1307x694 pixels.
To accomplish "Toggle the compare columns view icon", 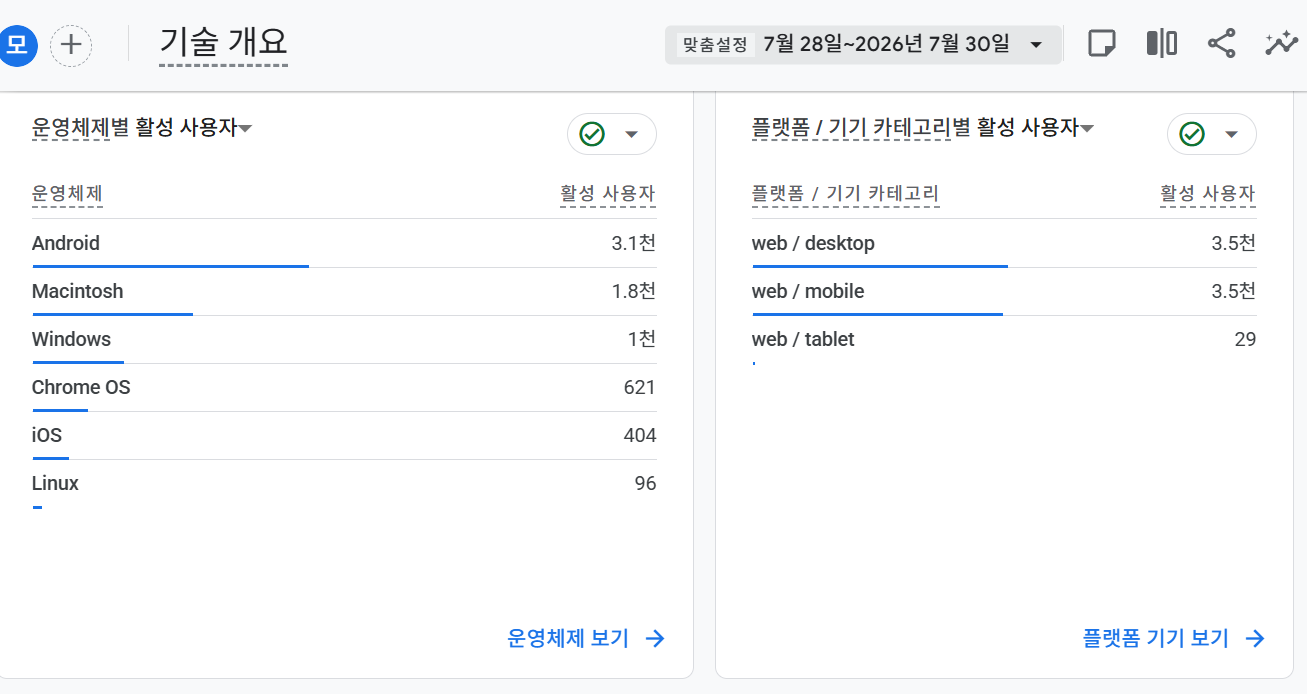I will pos(1161,44).
